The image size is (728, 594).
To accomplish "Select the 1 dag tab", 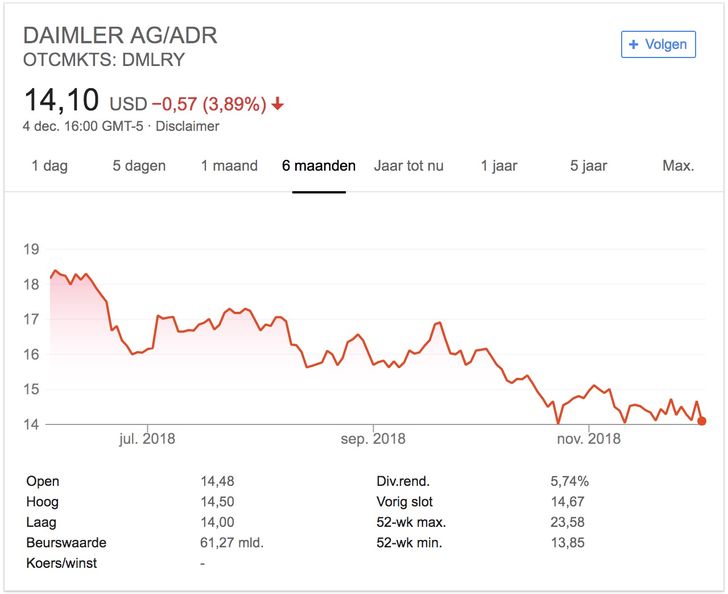I will pyautogui.click(x=50, y=166).
